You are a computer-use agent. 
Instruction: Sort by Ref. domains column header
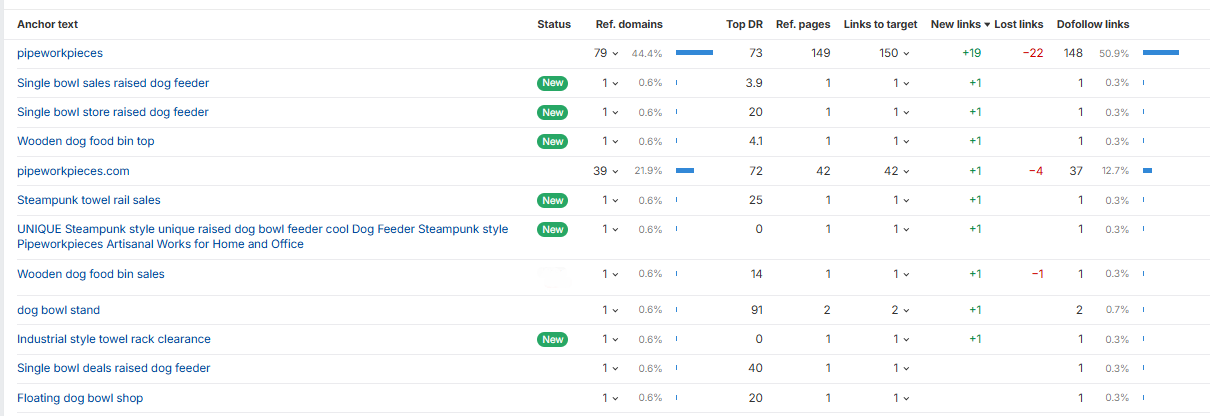(629, 24)
